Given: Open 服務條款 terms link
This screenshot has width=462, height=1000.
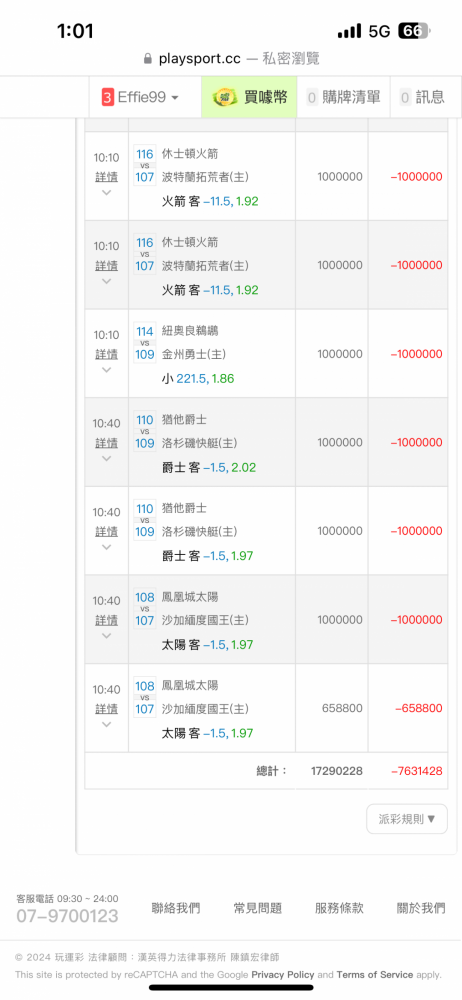Looking at the screenshot, I should coord(339,908).
